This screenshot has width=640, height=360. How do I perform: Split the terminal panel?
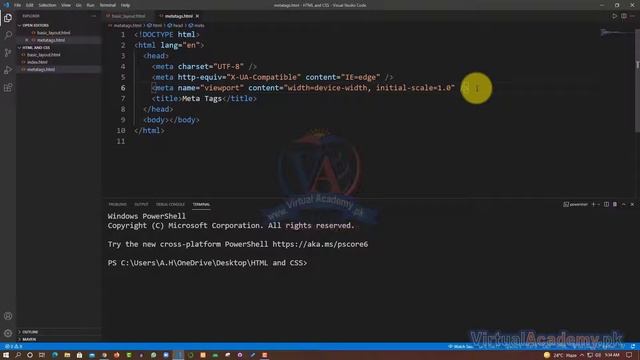[x=606, y=204]
